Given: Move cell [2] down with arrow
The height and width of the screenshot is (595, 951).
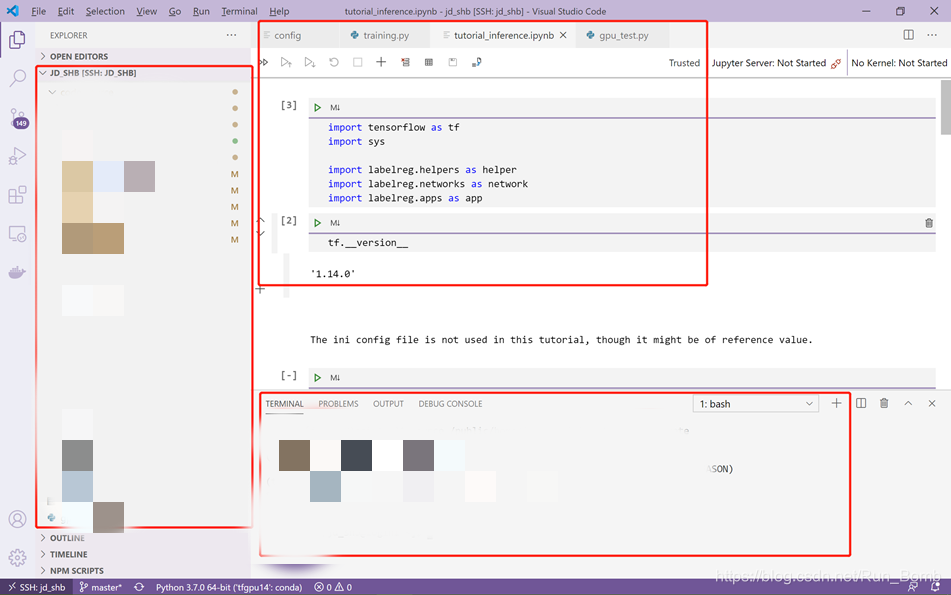Looking at the screenshot, I should 261,233.
